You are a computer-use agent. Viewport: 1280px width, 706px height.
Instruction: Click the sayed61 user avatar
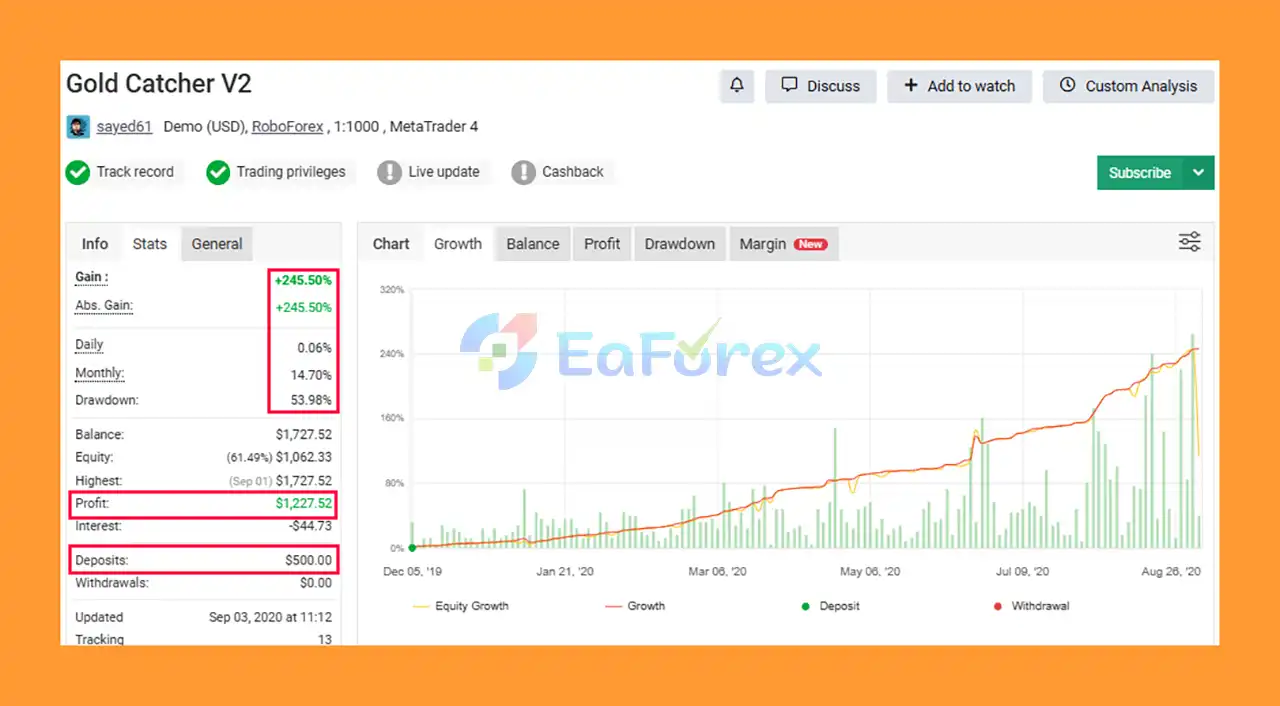[x=78, y=127]
